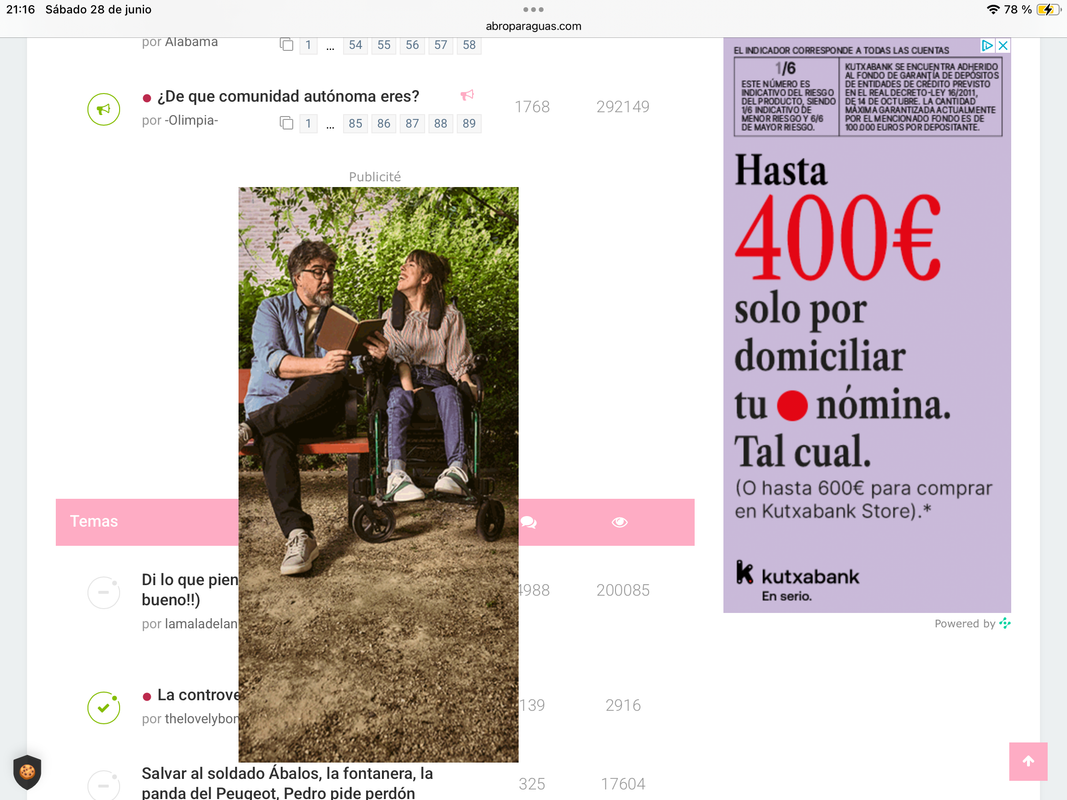Click the minus status icon beside Di lo que
Screen dimensions: 1067x800
[x=103, y=592]
